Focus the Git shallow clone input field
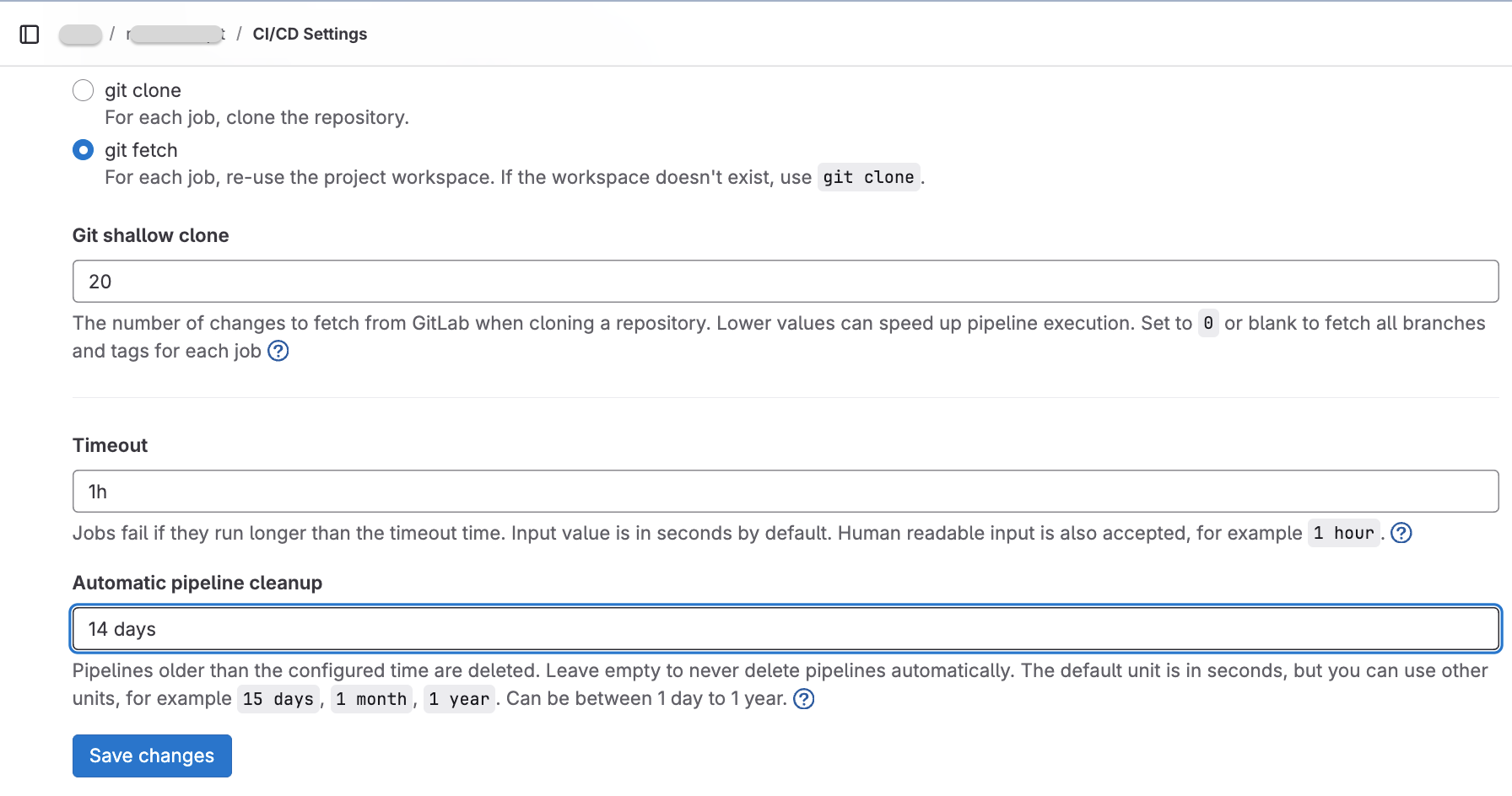The width and height of the screenshot is (1512, 796). click(x=785, y=282)
